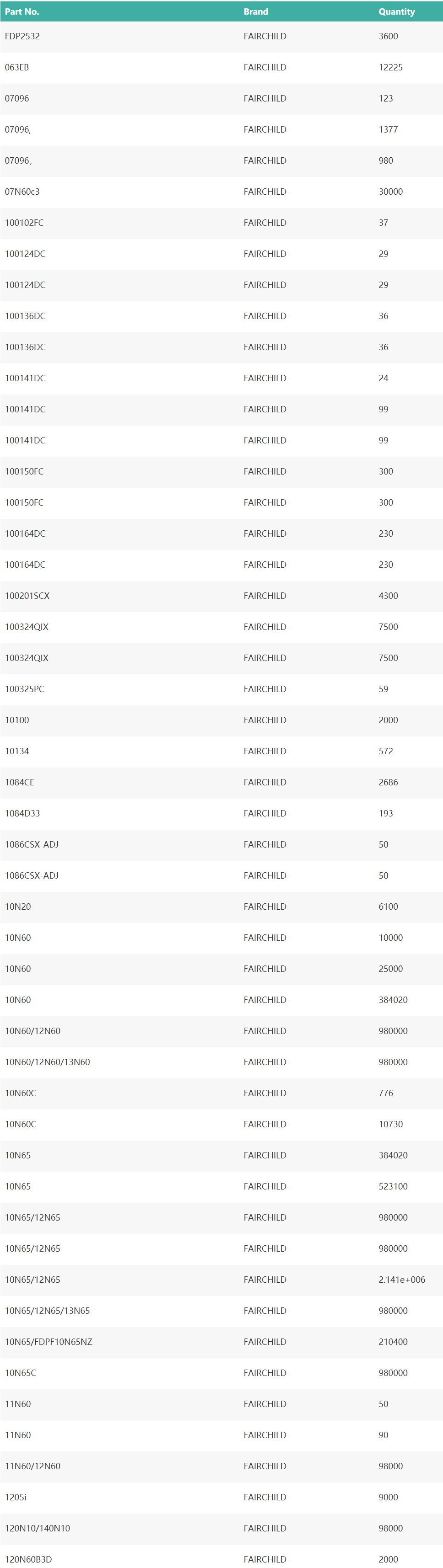Click part number 063EB
The image size is (443, 1568).
17,68
